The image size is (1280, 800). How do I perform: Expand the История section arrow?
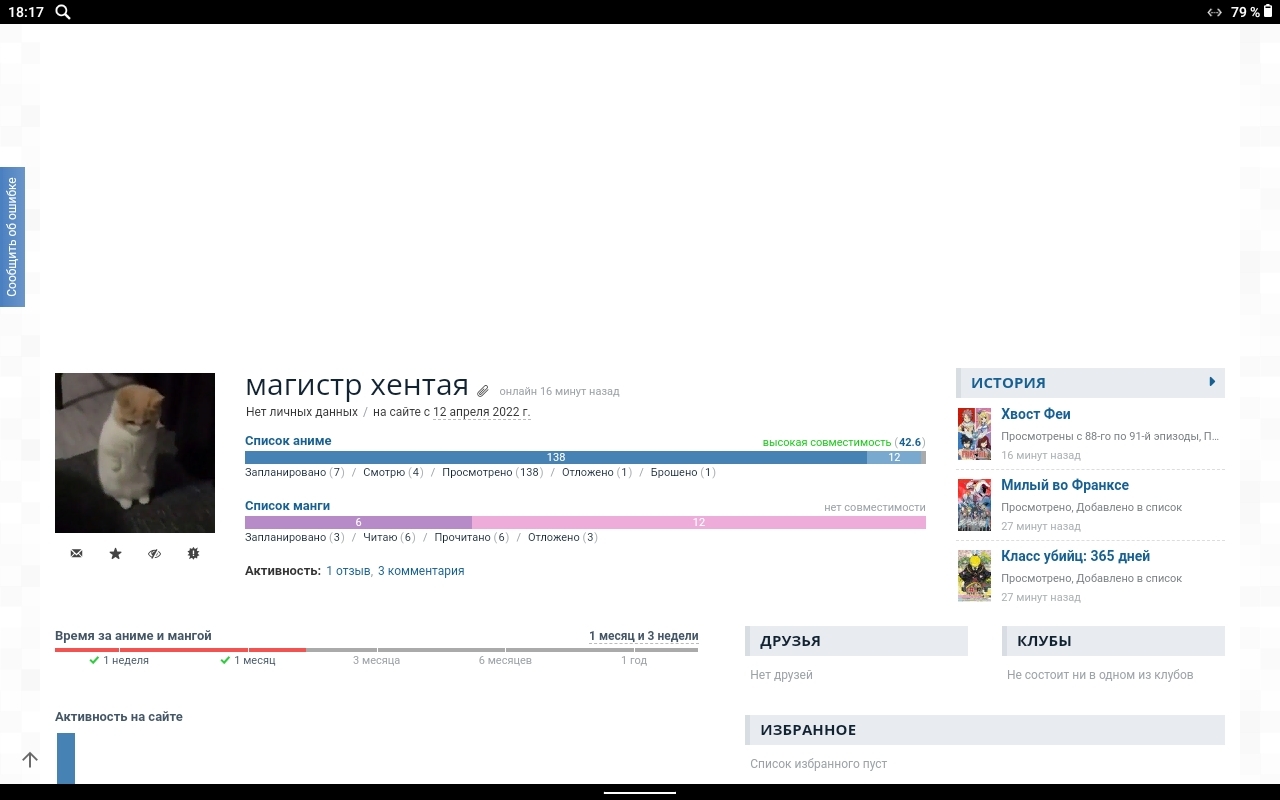tap(1212, 382)
